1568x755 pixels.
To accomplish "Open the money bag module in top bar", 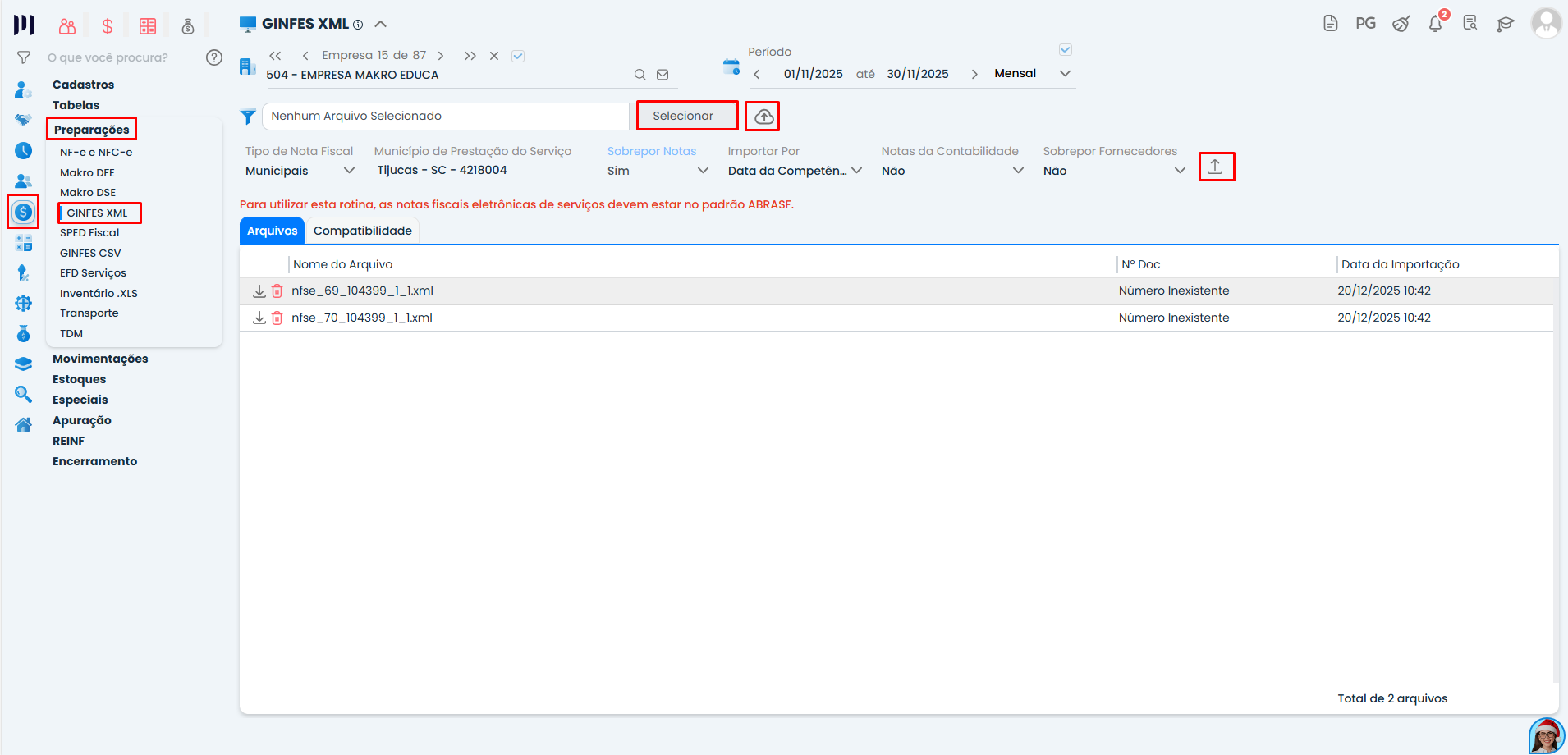I will point(188,26).
